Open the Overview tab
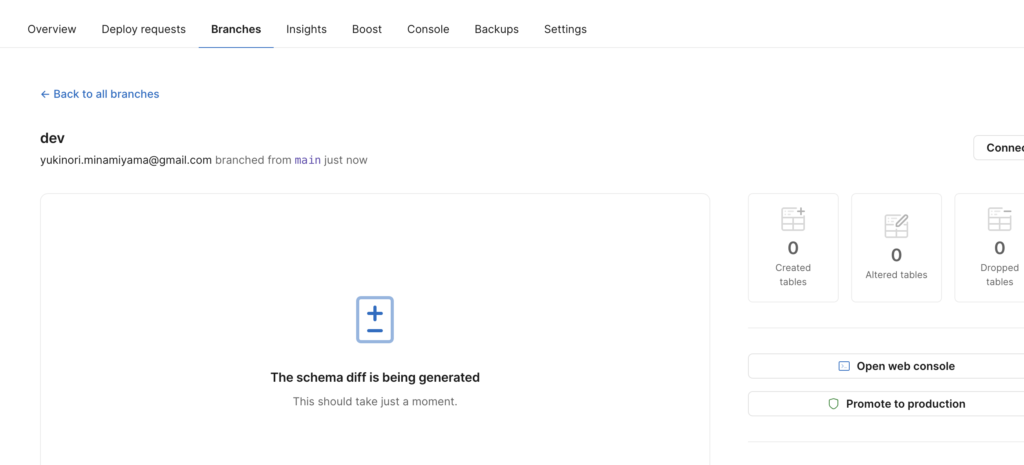Screen dimensions: 1024x465 click(x=52, y=29)
